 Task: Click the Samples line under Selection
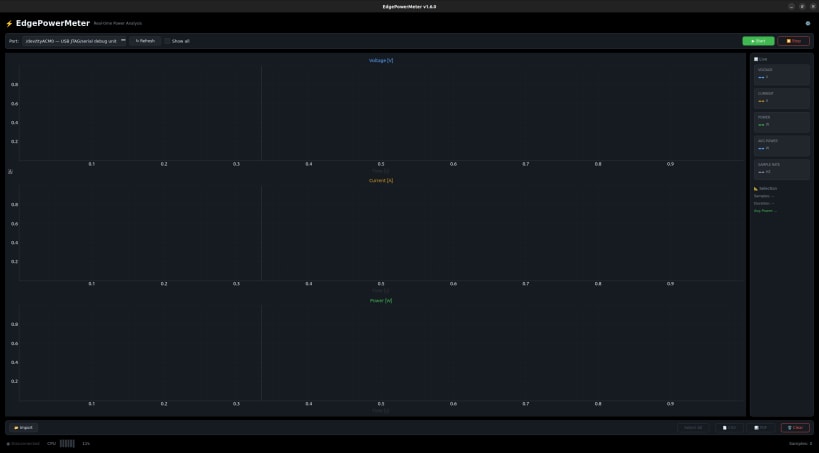(764, 196)
